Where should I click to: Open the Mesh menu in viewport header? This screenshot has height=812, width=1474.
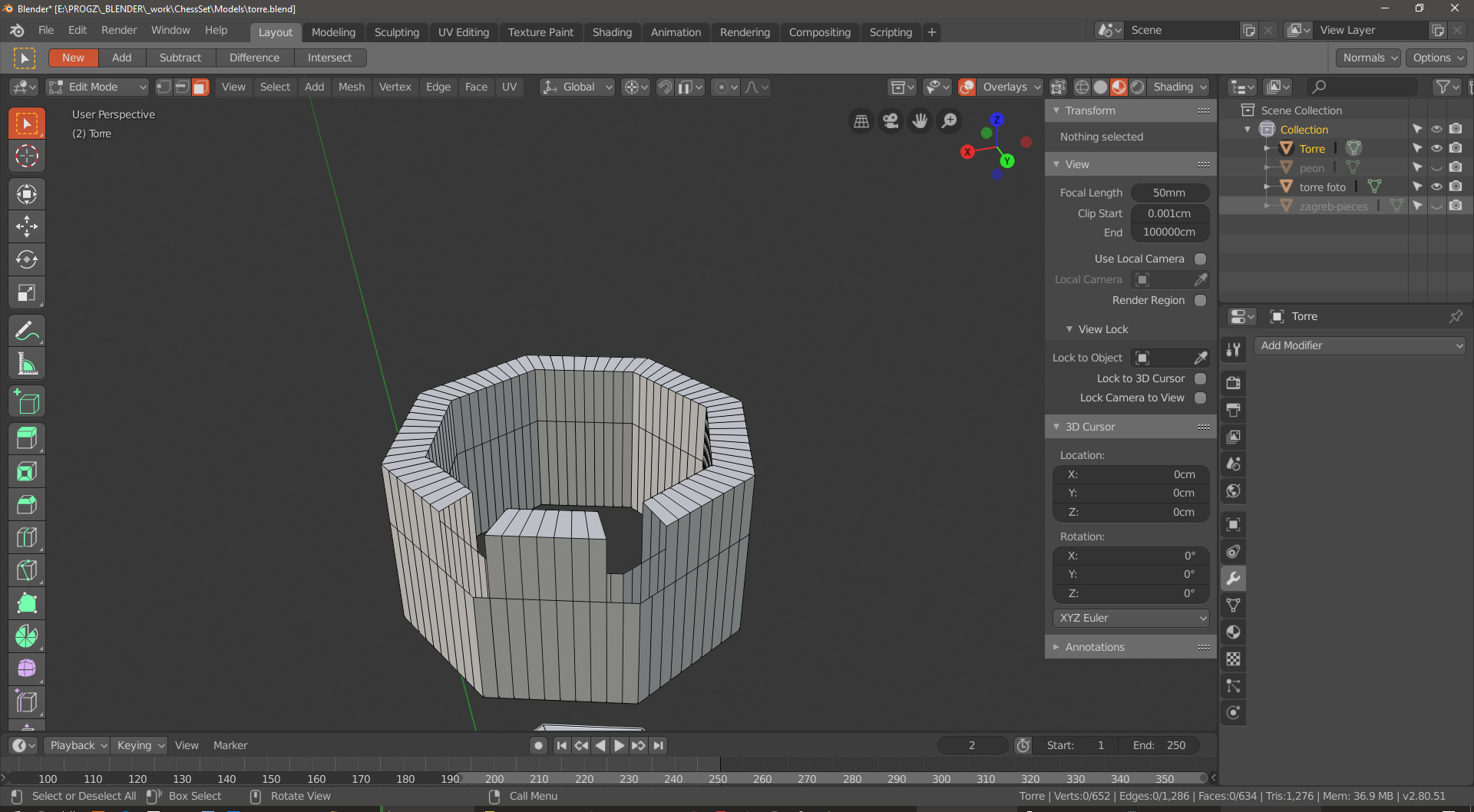tap(352, 87)
